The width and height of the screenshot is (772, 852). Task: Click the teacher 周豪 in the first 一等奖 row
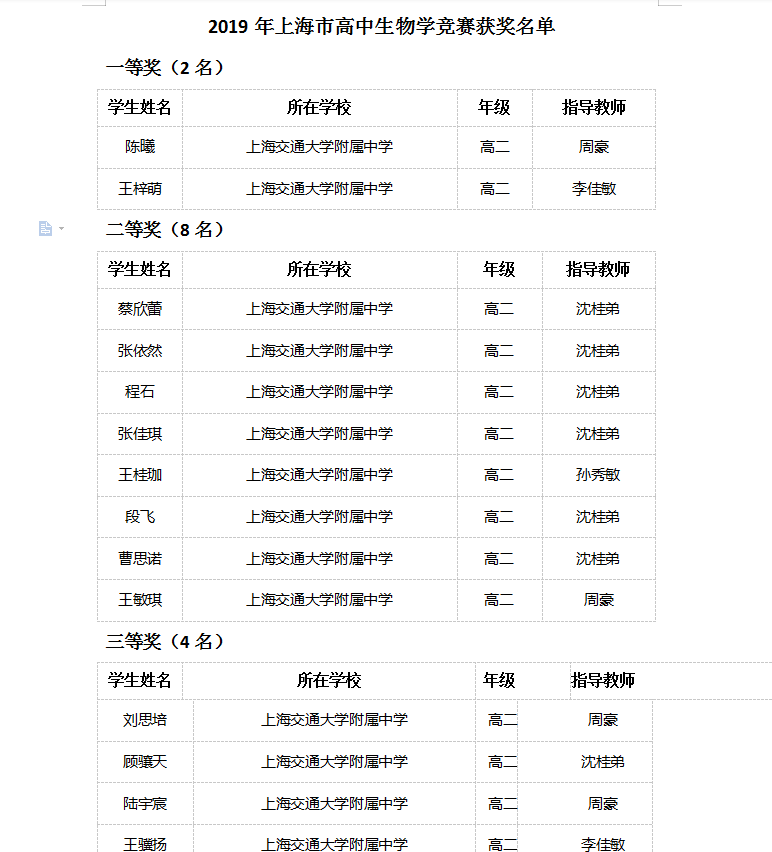click(594, 147)
